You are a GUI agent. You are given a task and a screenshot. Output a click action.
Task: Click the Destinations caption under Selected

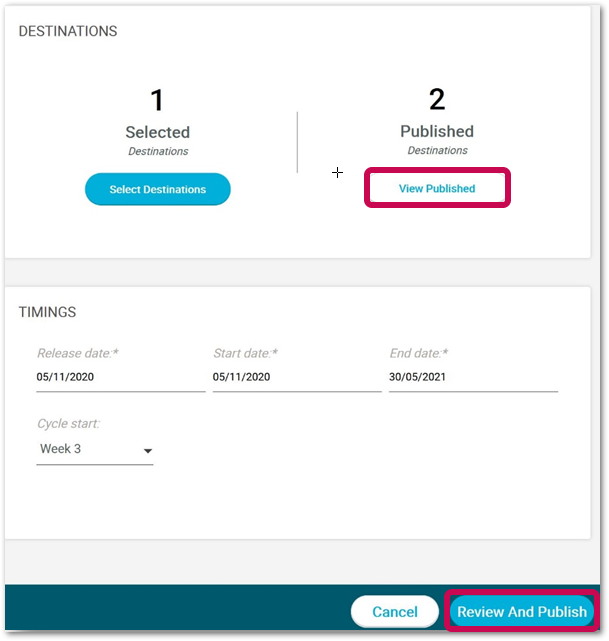pyautogui.click(x=158, y=151)
